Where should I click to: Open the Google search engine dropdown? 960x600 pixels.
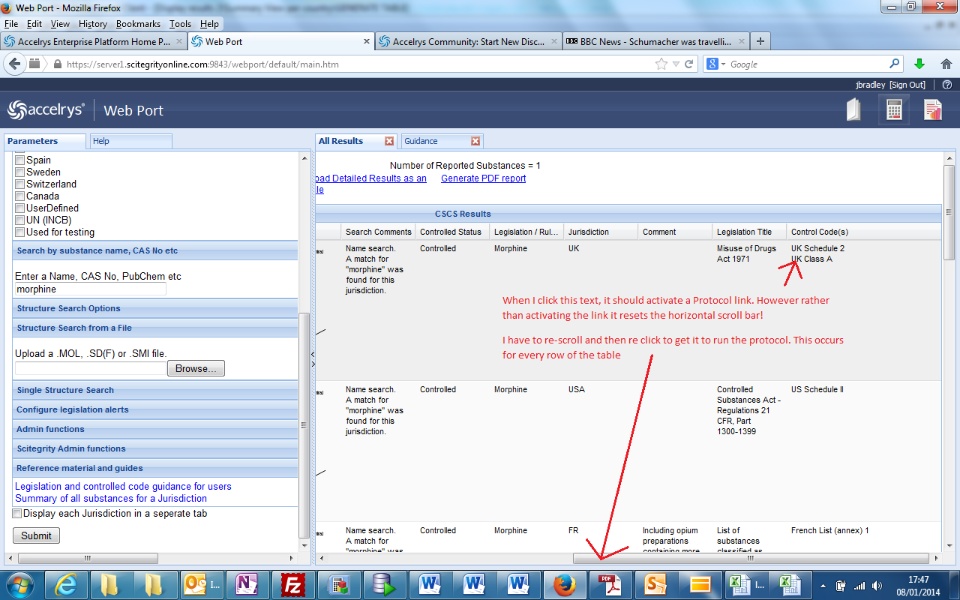pyautogui.click(x=723, y=64)
